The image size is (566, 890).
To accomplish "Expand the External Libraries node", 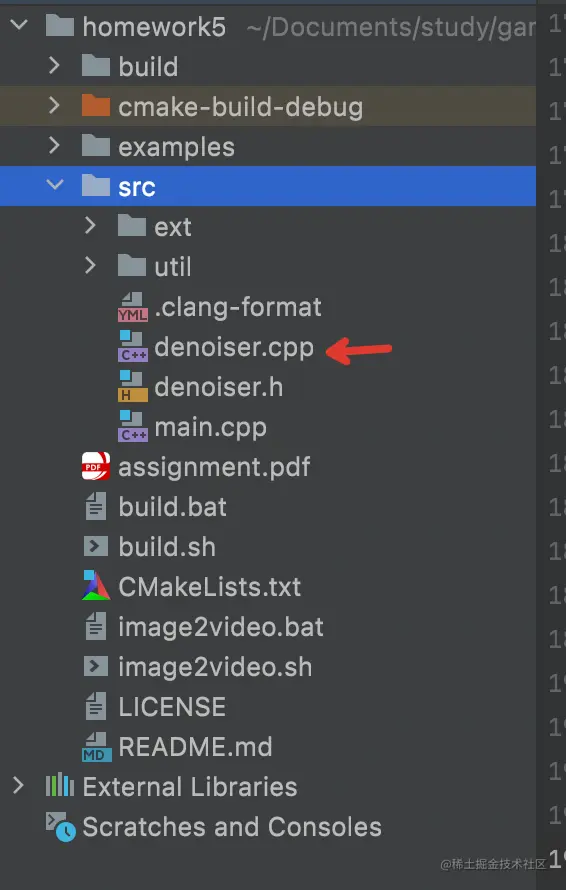I will [x=19, y=786].
